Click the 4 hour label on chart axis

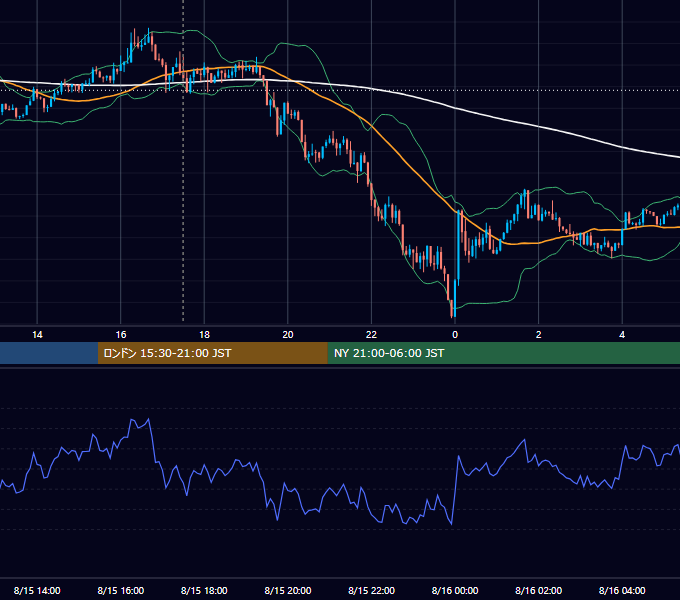coord(622,335)
